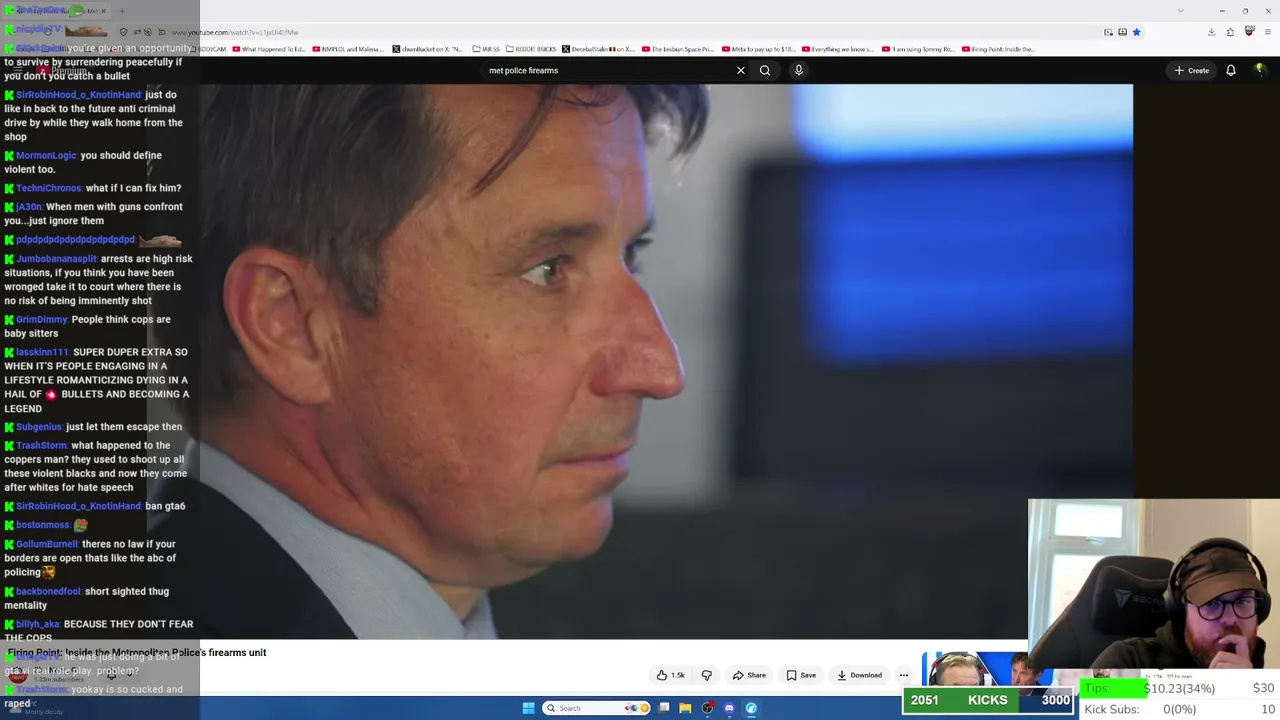Open more actions ellipsis under video

point(904,675)
